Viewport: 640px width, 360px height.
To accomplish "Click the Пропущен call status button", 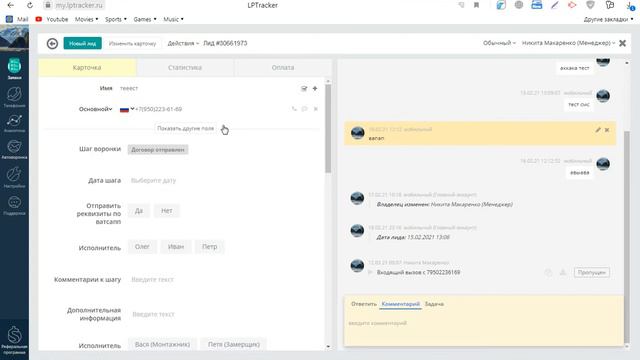I will 591,272.
